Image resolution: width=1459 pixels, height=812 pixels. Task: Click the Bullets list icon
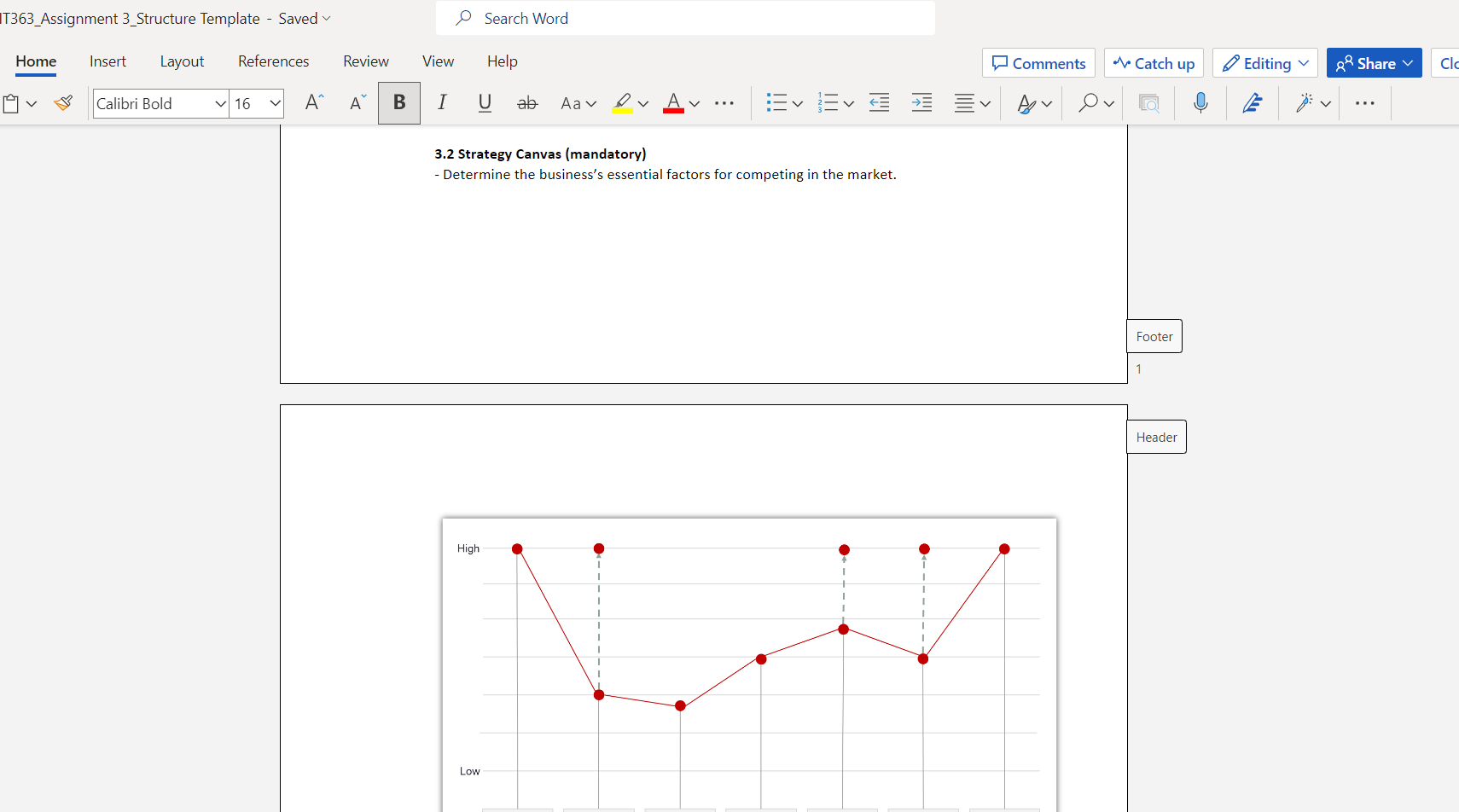point(776,103)
